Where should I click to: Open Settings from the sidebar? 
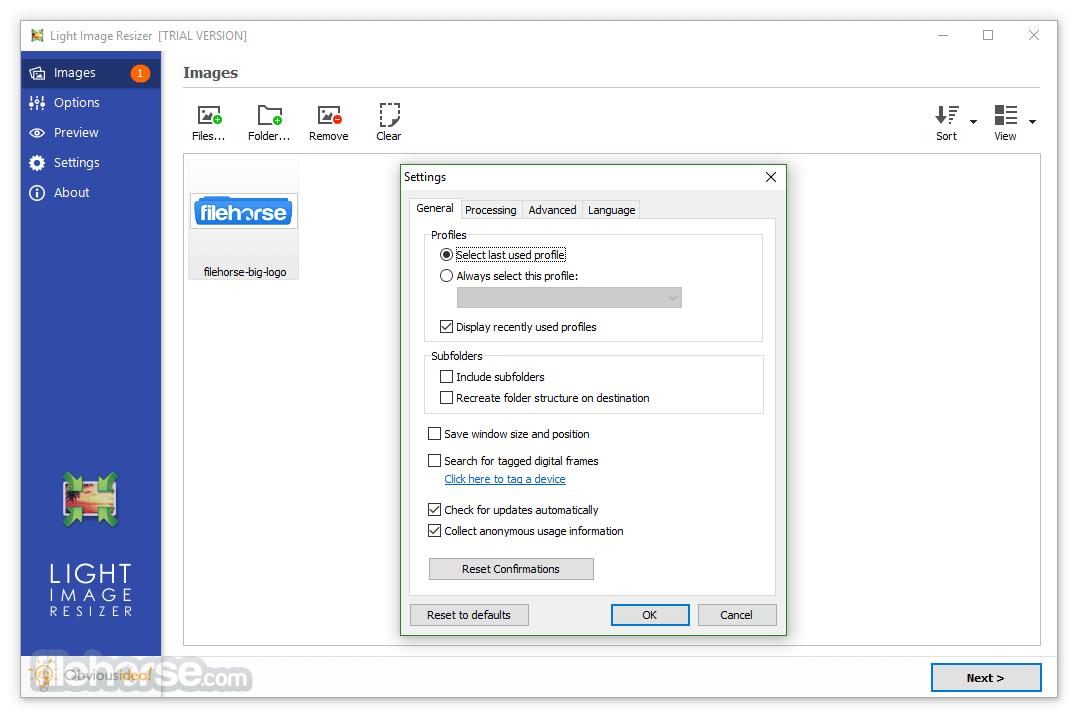90,163
